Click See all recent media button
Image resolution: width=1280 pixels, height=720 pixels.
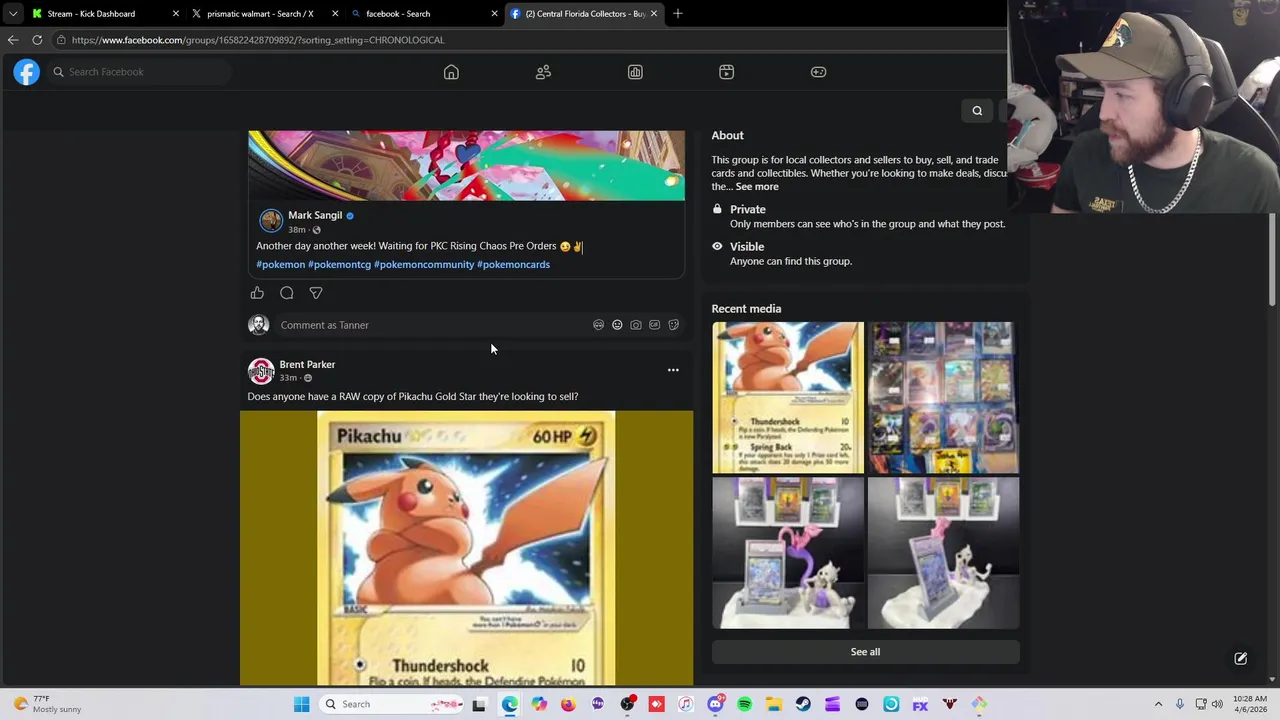(865, 652)
